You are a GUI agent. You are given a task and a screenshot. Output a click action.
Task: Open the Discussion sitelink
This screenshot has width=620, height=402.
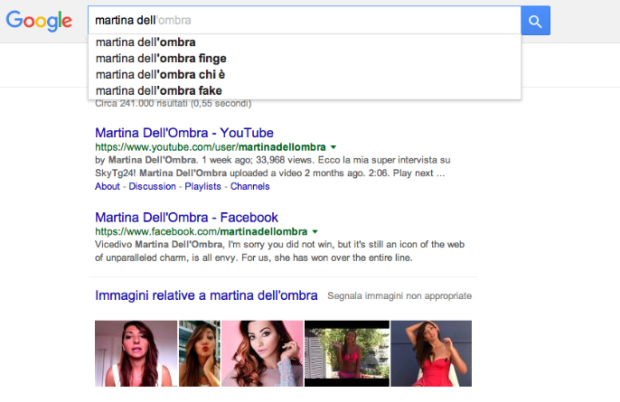tap(152, 186)
